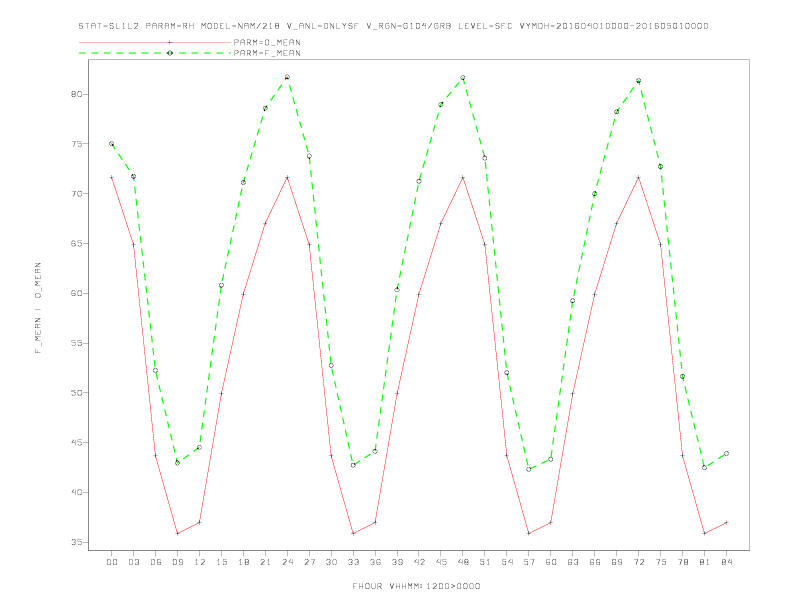Click the x-axis tick label 60
This screenshot has width=792, height=612.
(551, 562)
